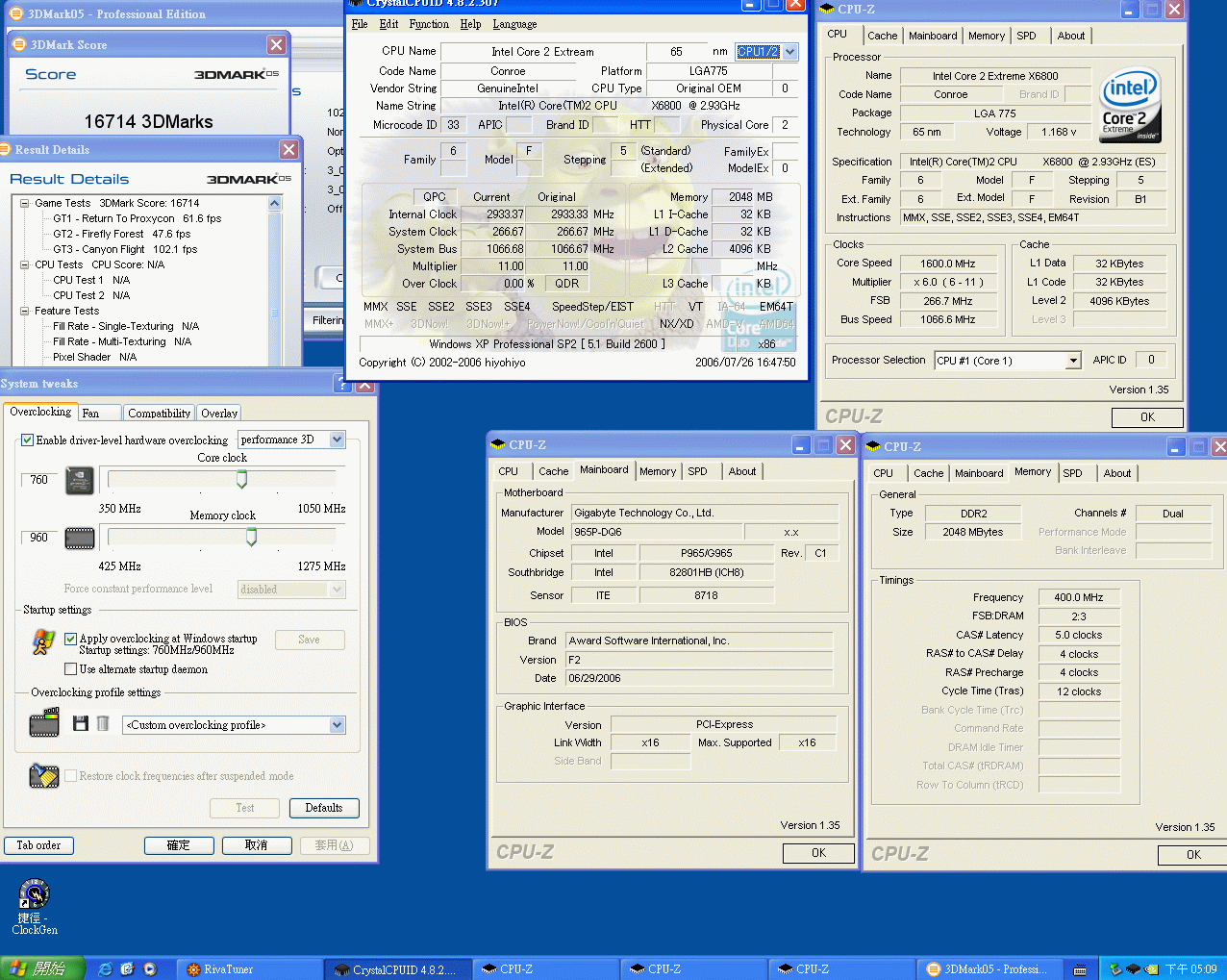Select the GT1 - Return To Proxycon row

click(x=137, y=218)
